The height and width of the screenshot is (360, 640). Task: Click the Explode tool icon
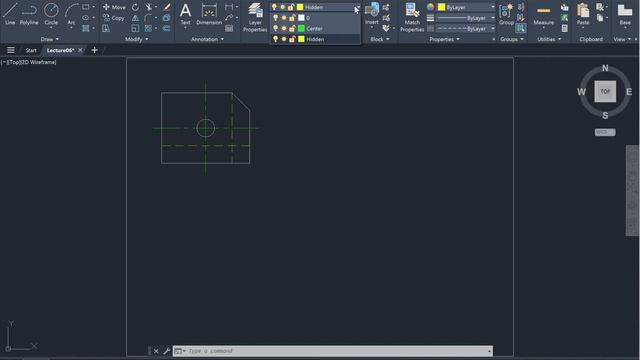click(167, 18)
